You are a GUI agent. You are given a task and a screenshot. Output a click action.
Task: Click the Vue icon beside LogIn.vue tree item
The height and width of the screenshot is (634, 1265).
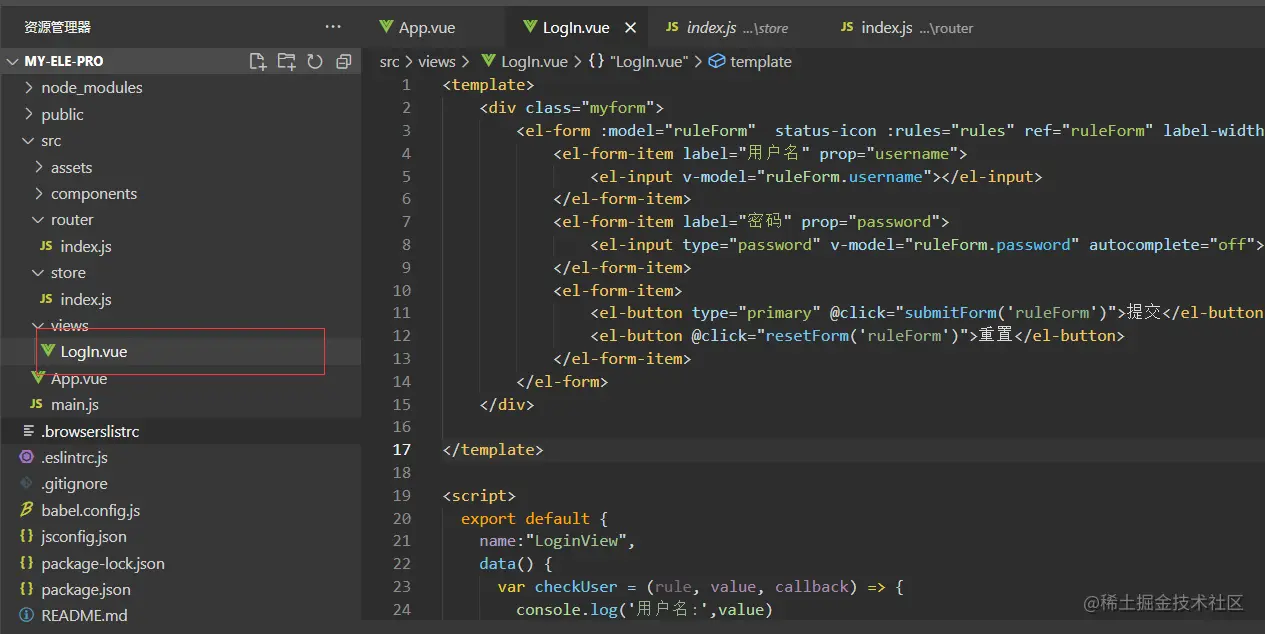pos(47,351)
